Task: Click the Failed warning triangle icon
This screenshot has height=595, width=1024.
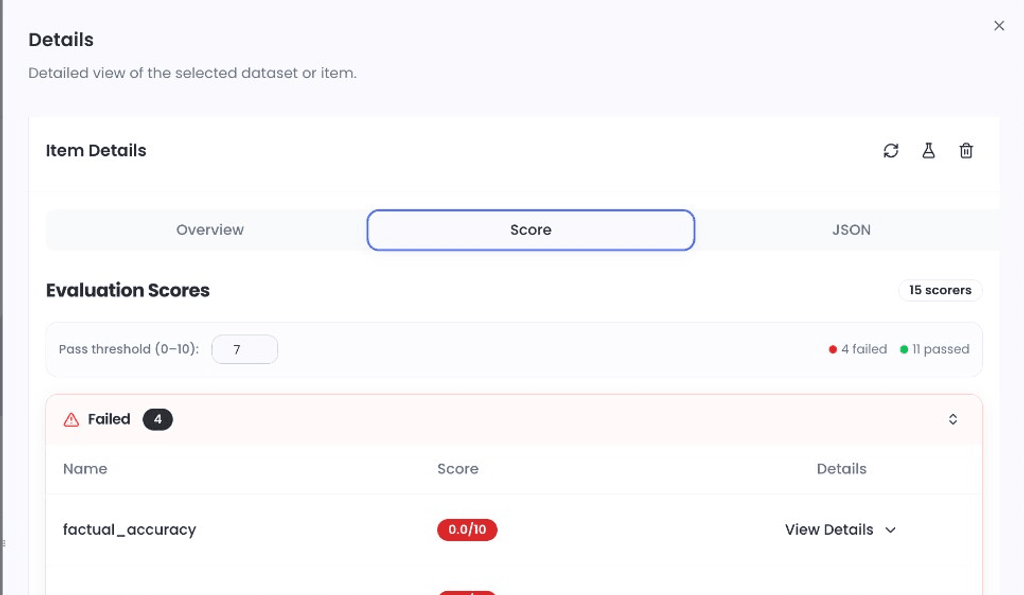Action: click(x=71, y=419)
